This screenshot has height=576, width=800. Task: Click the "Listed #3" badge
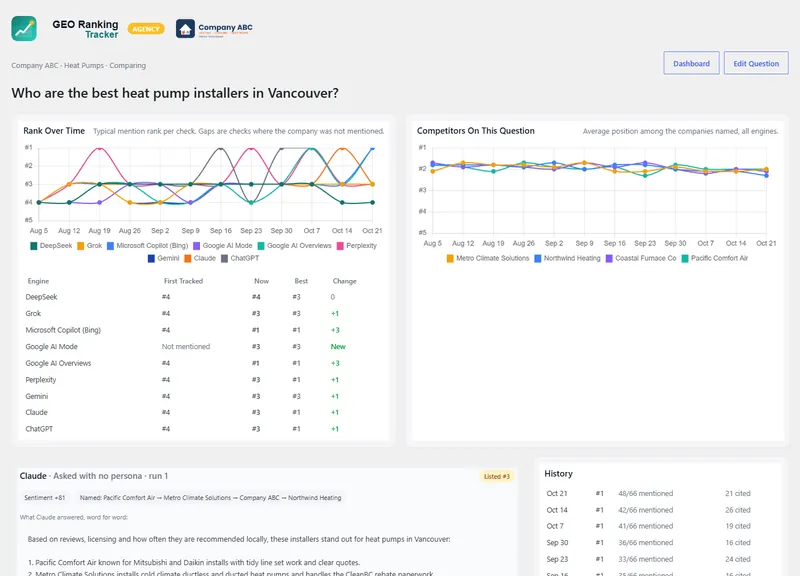pos(496,477)
